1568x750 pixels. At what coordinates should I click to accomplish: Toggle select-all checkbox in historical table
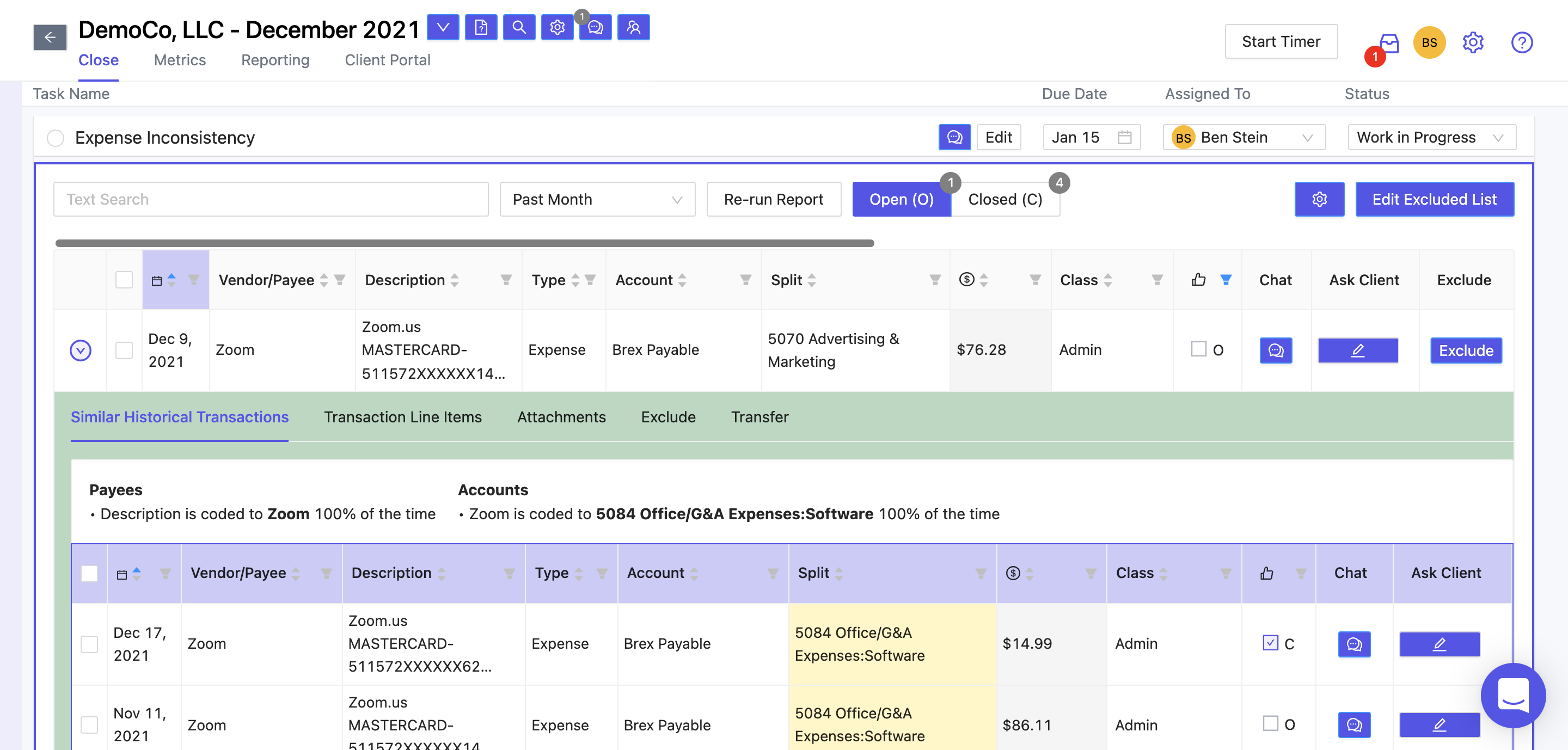(89, 574)
